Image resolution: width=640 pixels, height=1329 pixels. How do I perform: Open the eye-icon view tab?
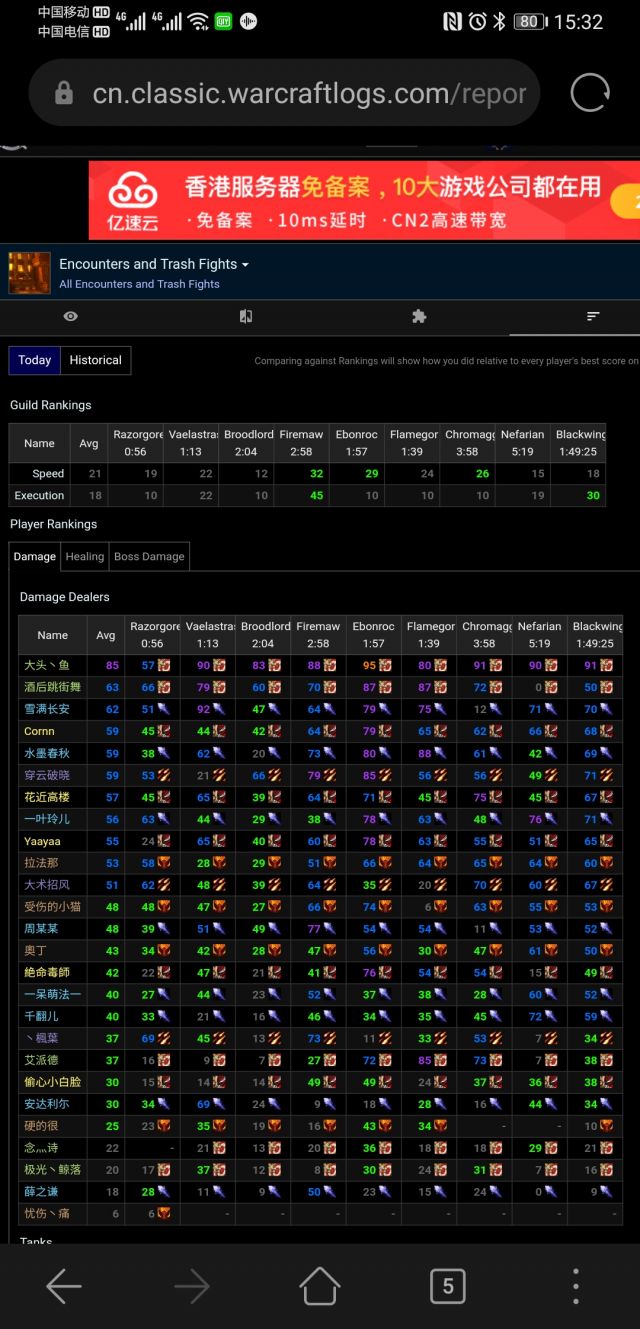pyautogui.click(x=70, y=316)
